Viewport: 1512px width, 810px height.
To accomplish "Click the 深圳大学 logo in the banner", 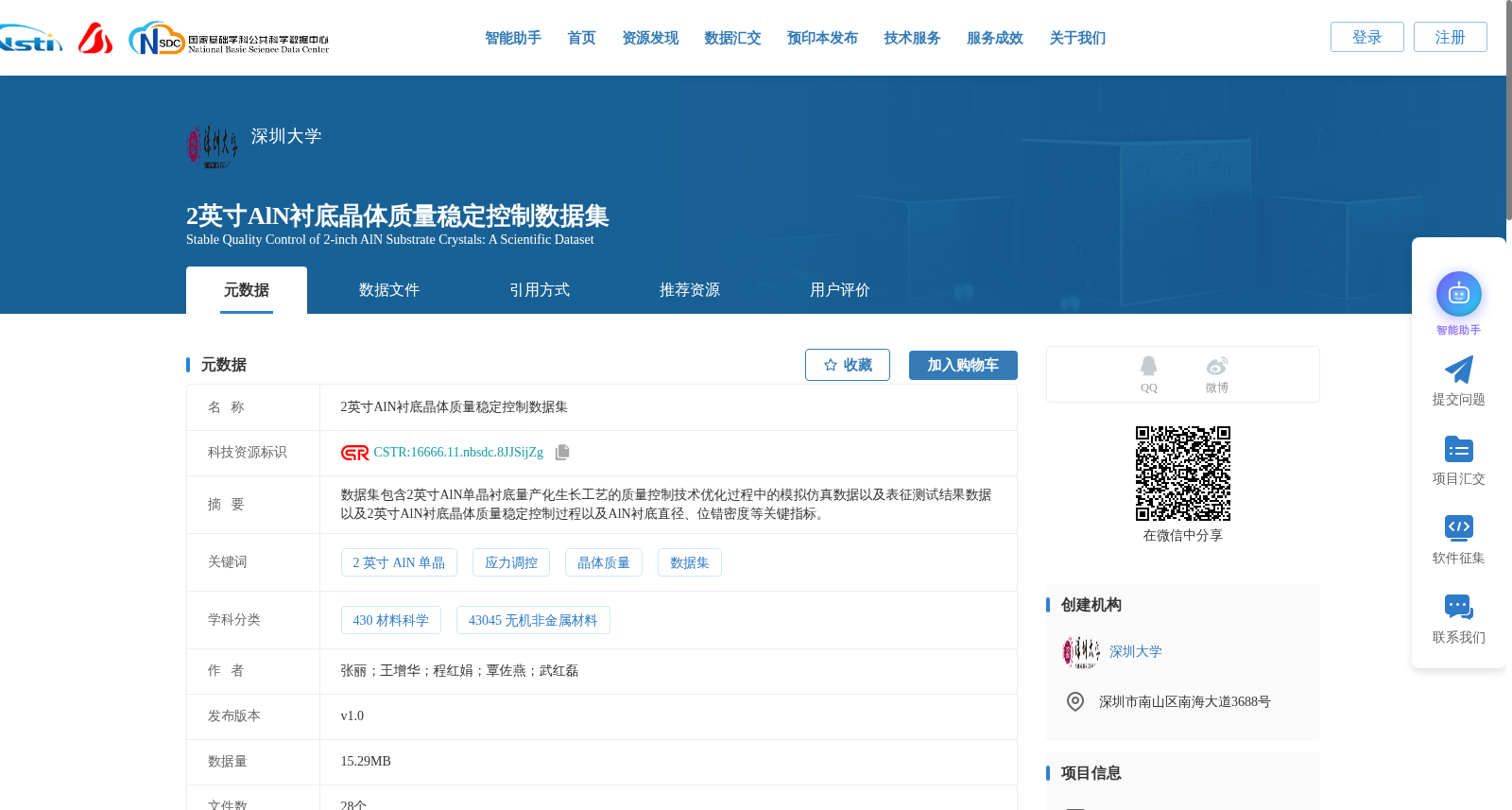I will [x=212, y=146].
